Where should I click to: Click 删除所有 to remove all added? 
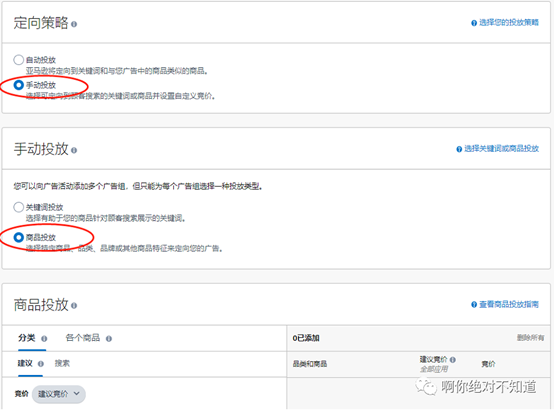pos(531,338)
